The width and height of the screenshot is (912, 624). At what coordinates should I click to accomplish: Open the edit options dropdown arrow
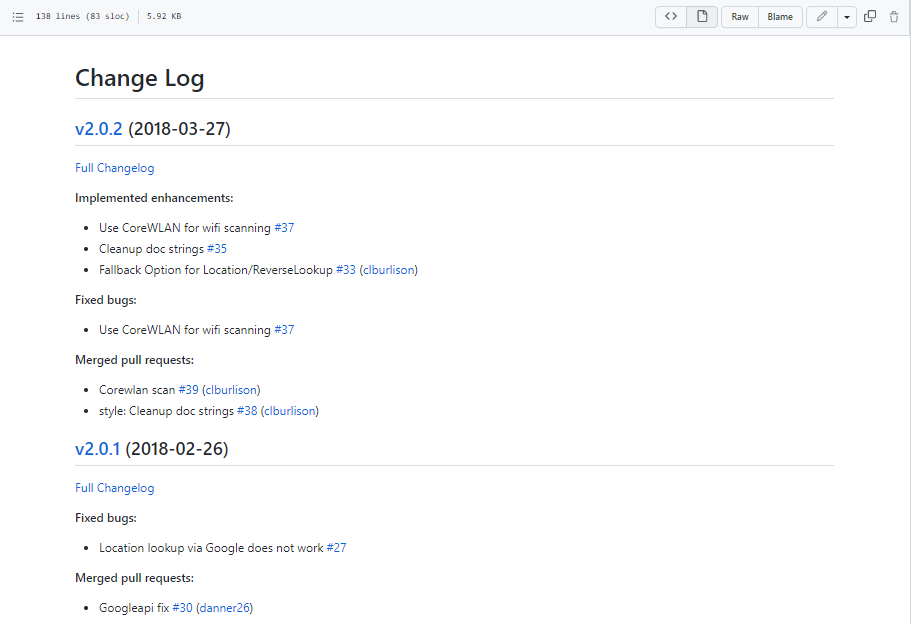(846, 17)
